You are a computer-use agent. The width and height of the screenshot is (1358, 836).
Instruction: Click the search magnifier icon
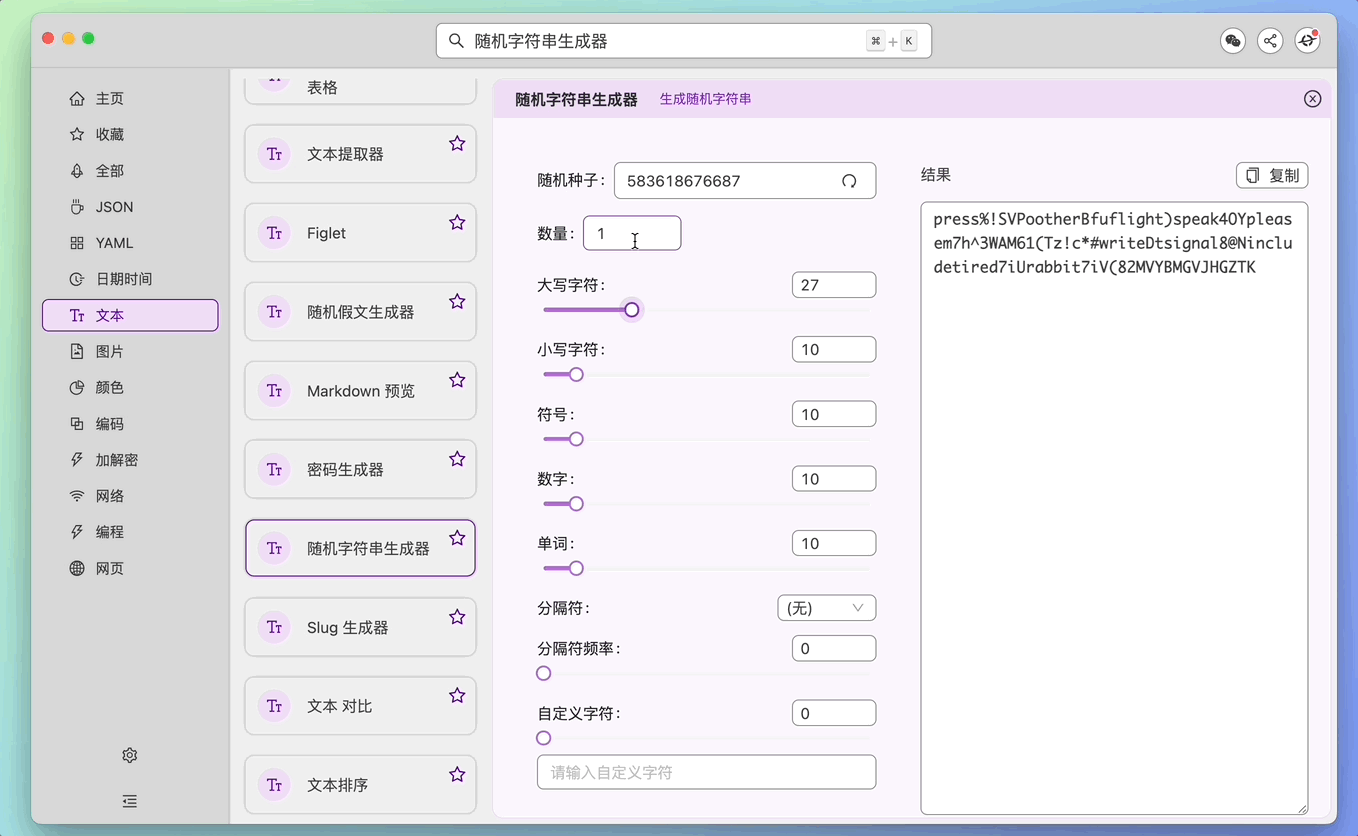coord(456,41)
